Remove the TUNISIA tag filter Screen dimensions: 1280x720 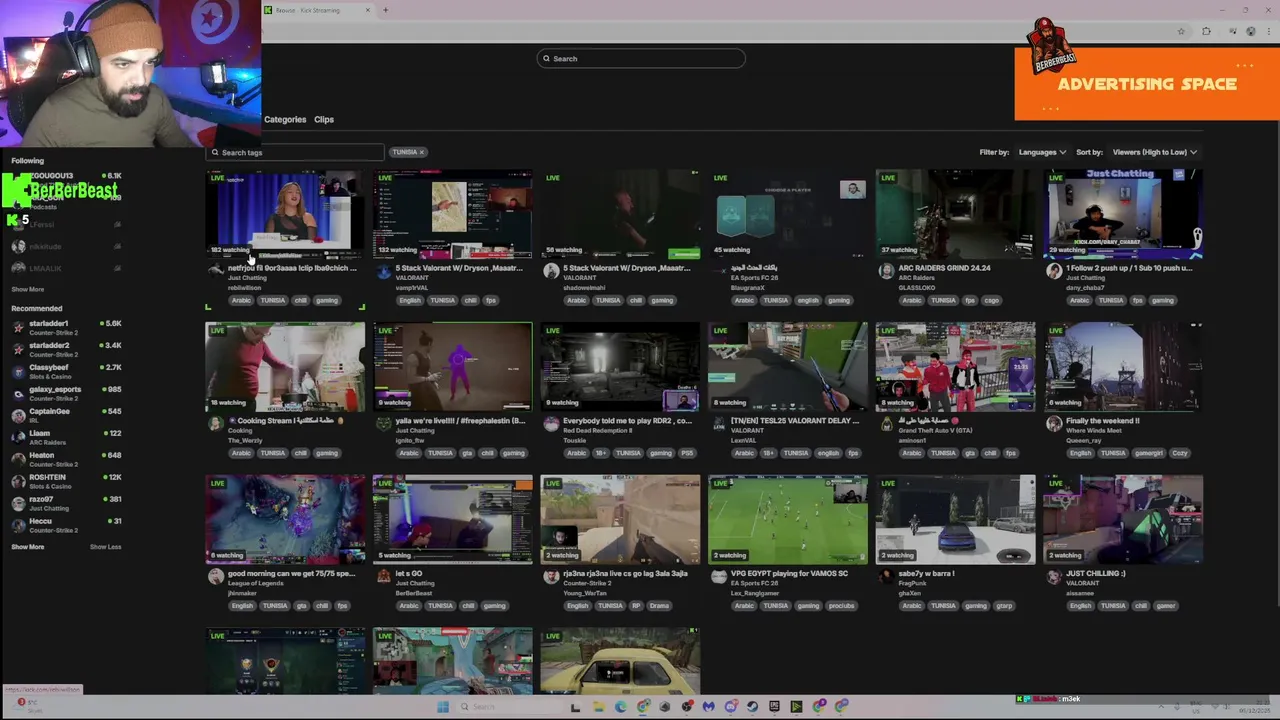pyautogui.click(x=421, y=152)
